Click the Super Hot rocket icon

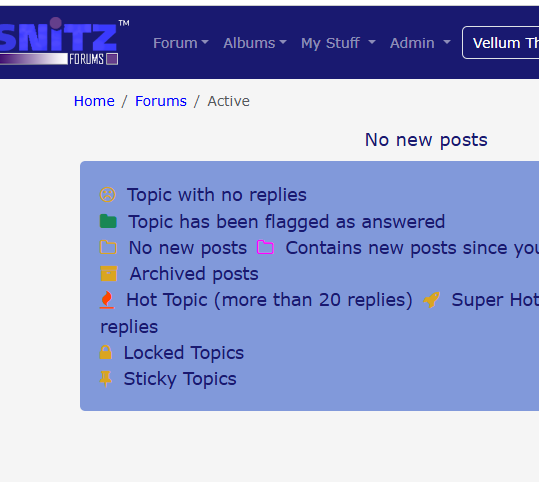coord(432,300)
